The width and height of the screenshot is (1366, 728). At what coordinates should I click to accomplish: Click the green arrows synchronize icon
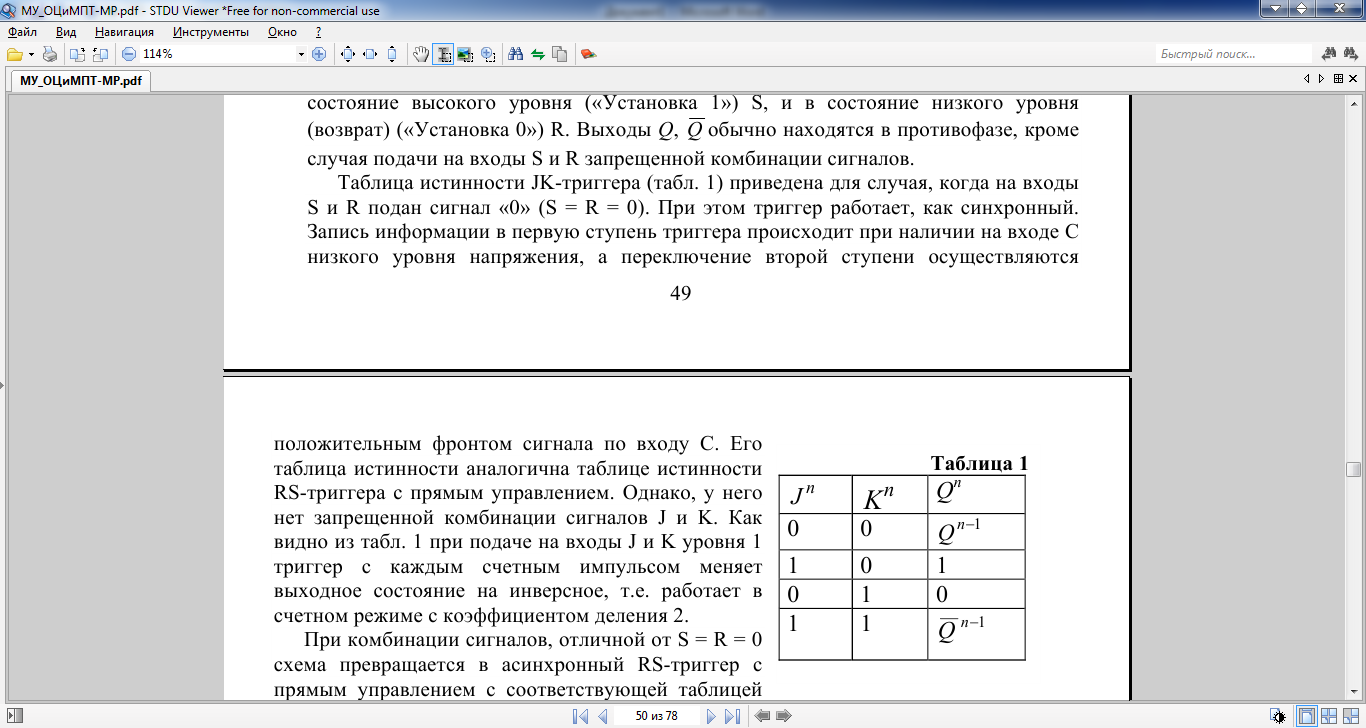point(538,54)
